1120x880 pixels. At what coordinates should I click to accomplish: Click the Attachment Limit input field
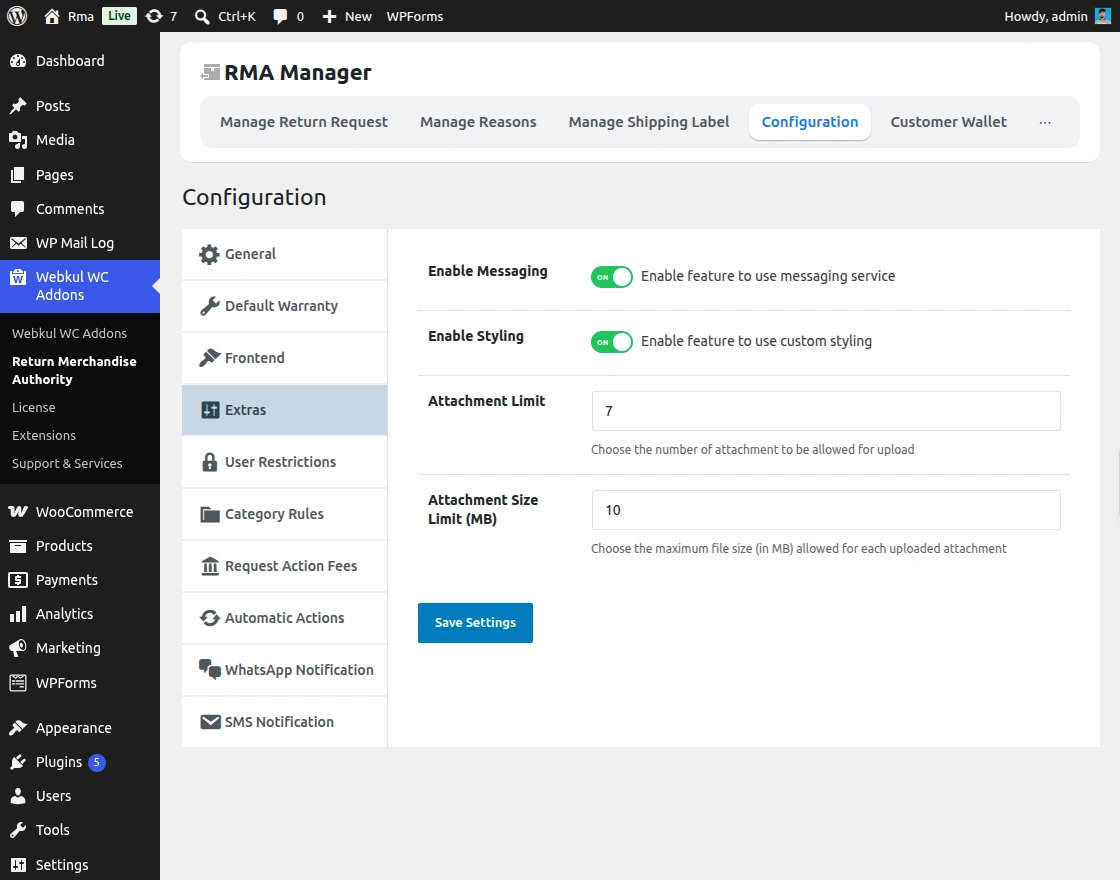coord(826,411)
